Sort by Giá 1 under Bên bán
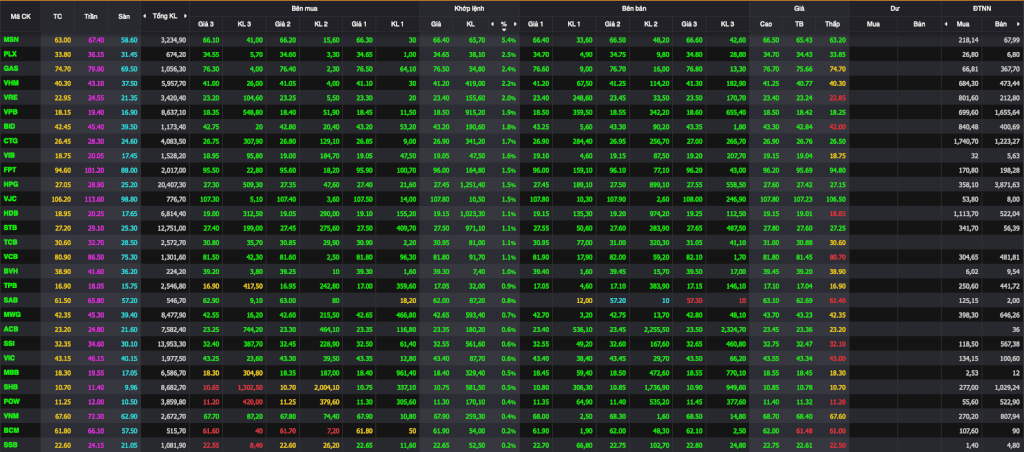This screenshot has width=1024, height=452. tap(536, 24)
